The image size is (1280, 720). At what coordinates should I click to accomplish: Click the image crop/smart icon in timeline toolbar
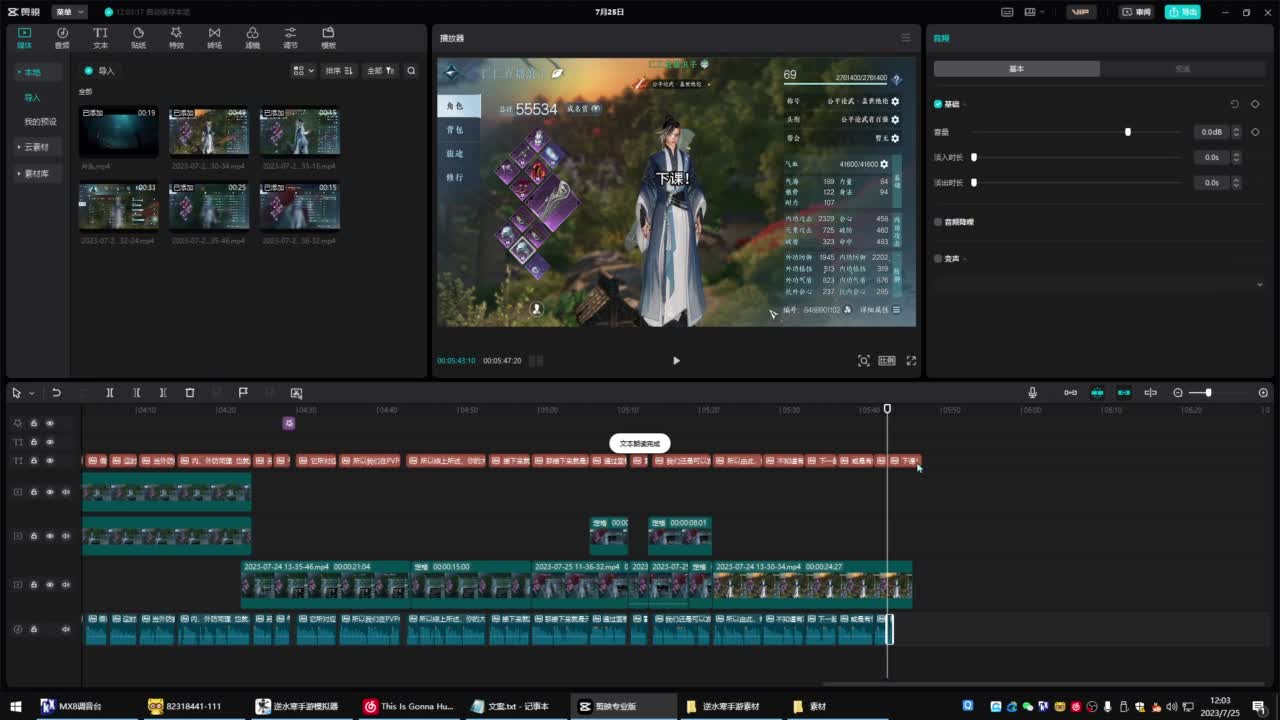296,393
